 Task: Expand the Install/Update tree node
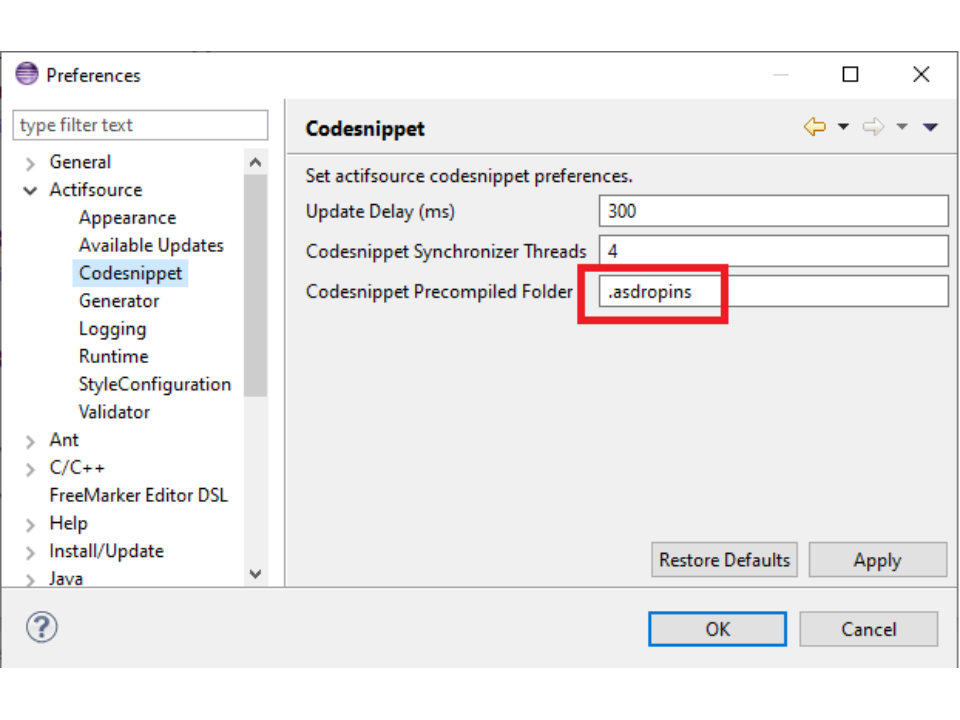pos(31,552)
